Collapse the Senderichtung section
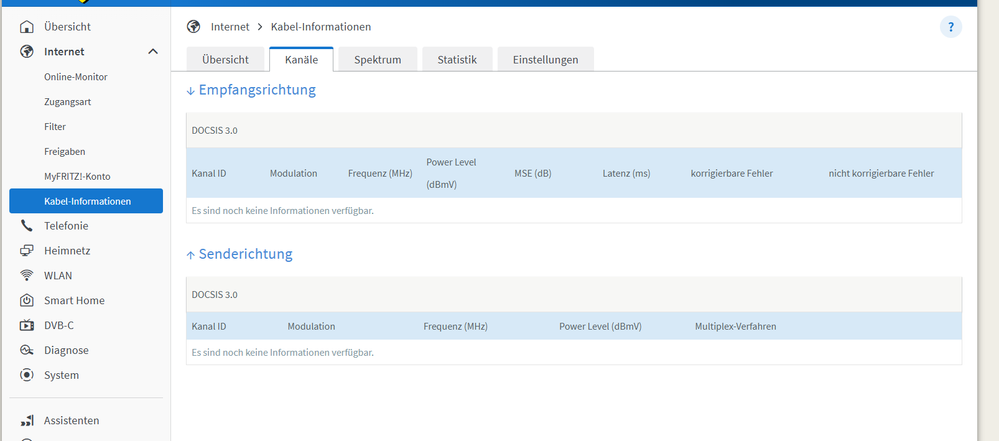Screen dimensions: 999x441 pos(239,254)
